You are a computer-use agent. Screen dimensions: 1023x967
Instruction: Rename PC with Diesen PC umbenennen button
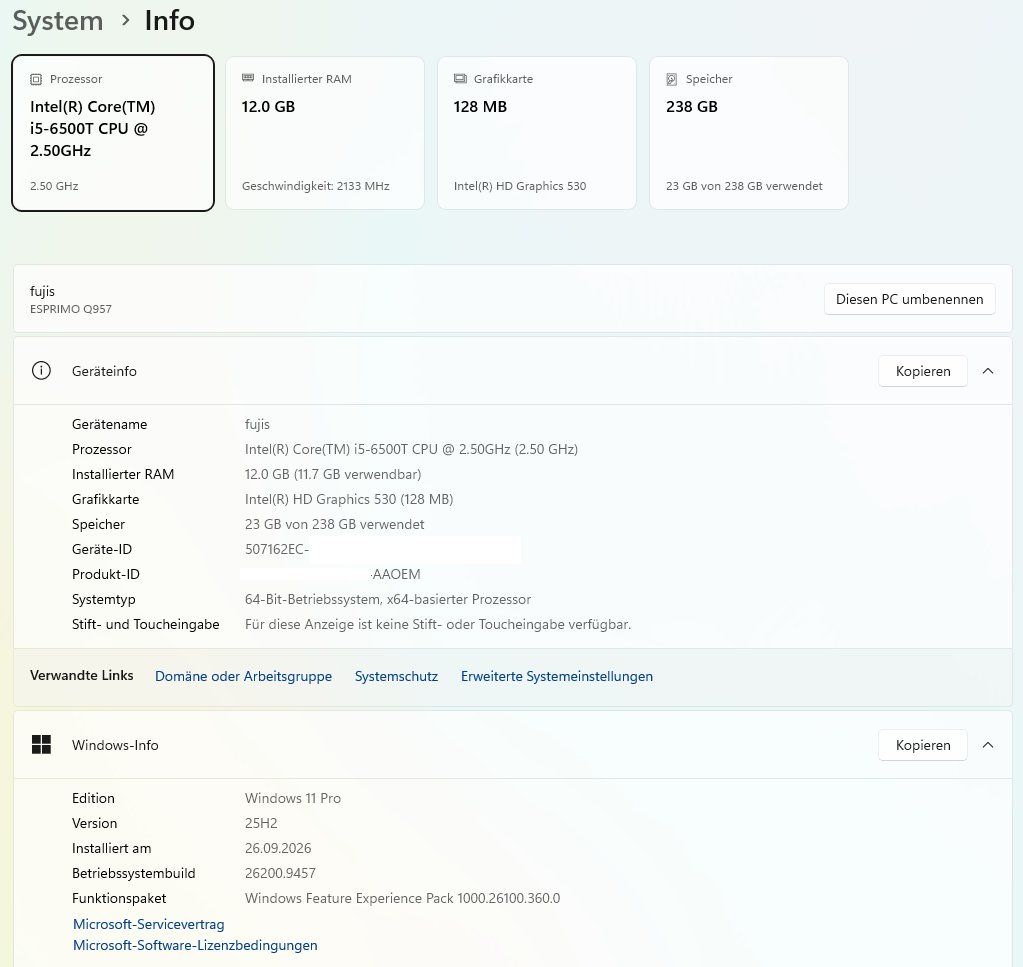coord(909,299)
